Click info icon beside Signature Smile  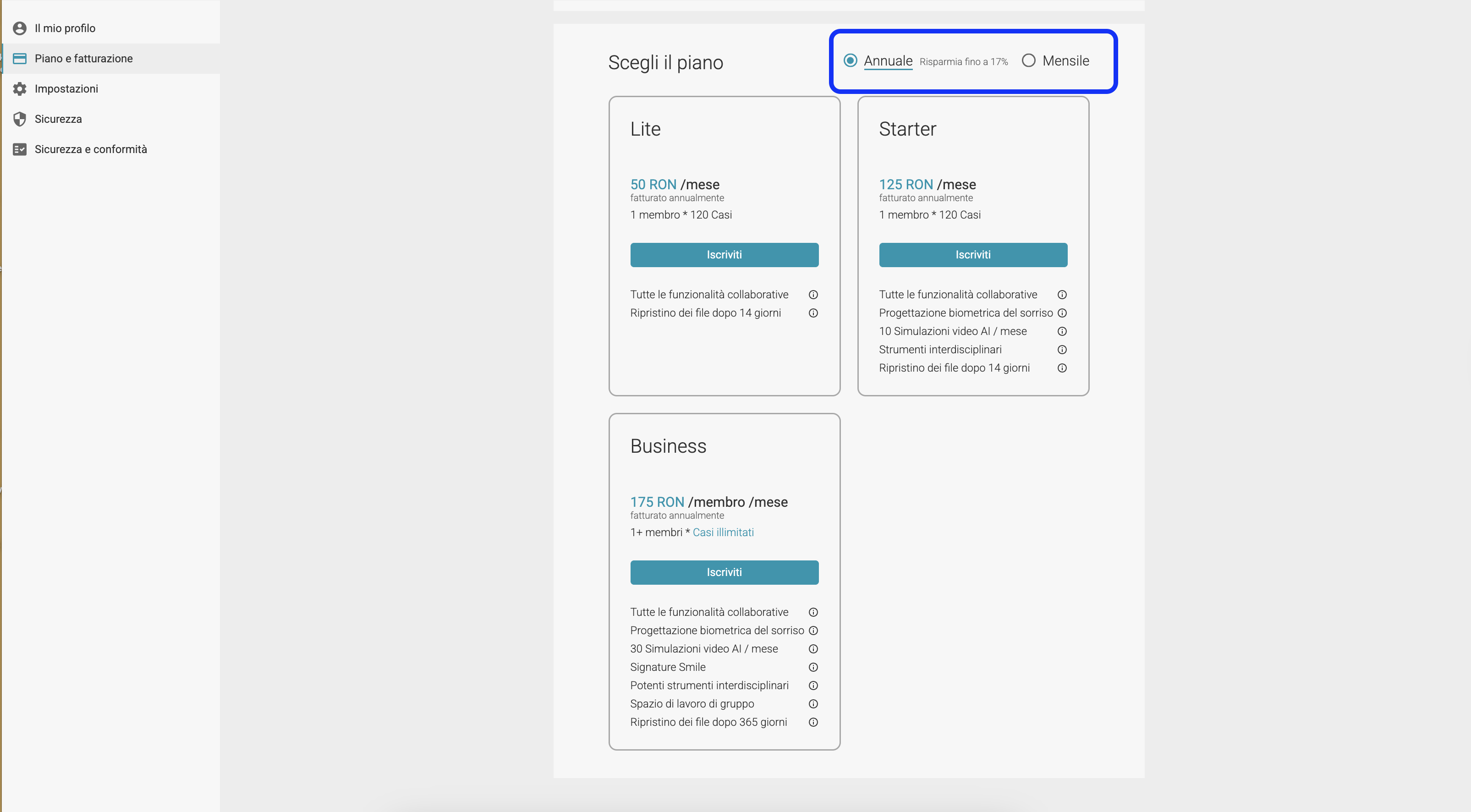coord(813,667)
